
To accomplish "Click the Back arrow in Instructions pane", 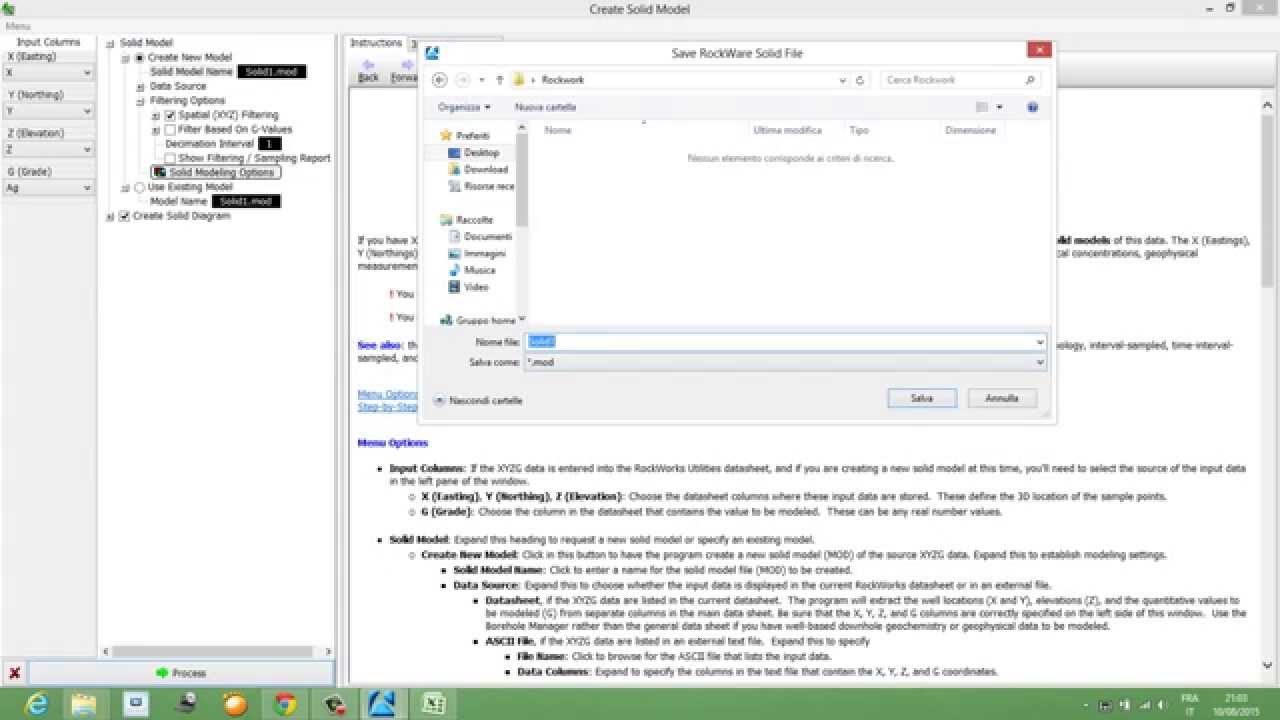I will coord(368,71).
